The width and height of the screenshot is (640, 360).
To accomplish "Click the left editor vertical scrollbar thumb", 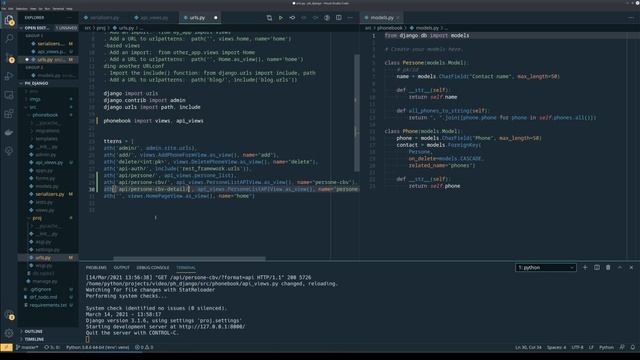I will point(357,113).
